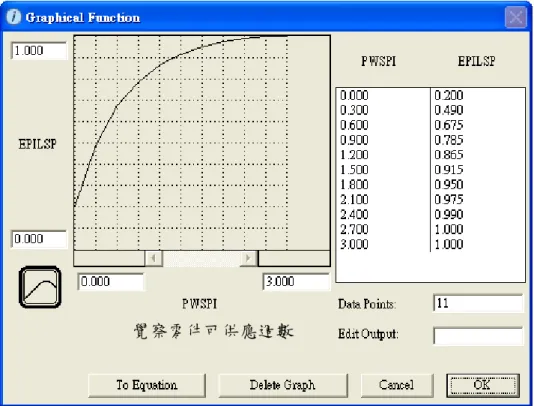Click the Cancel button
The image size is (534, 406).
397,385
